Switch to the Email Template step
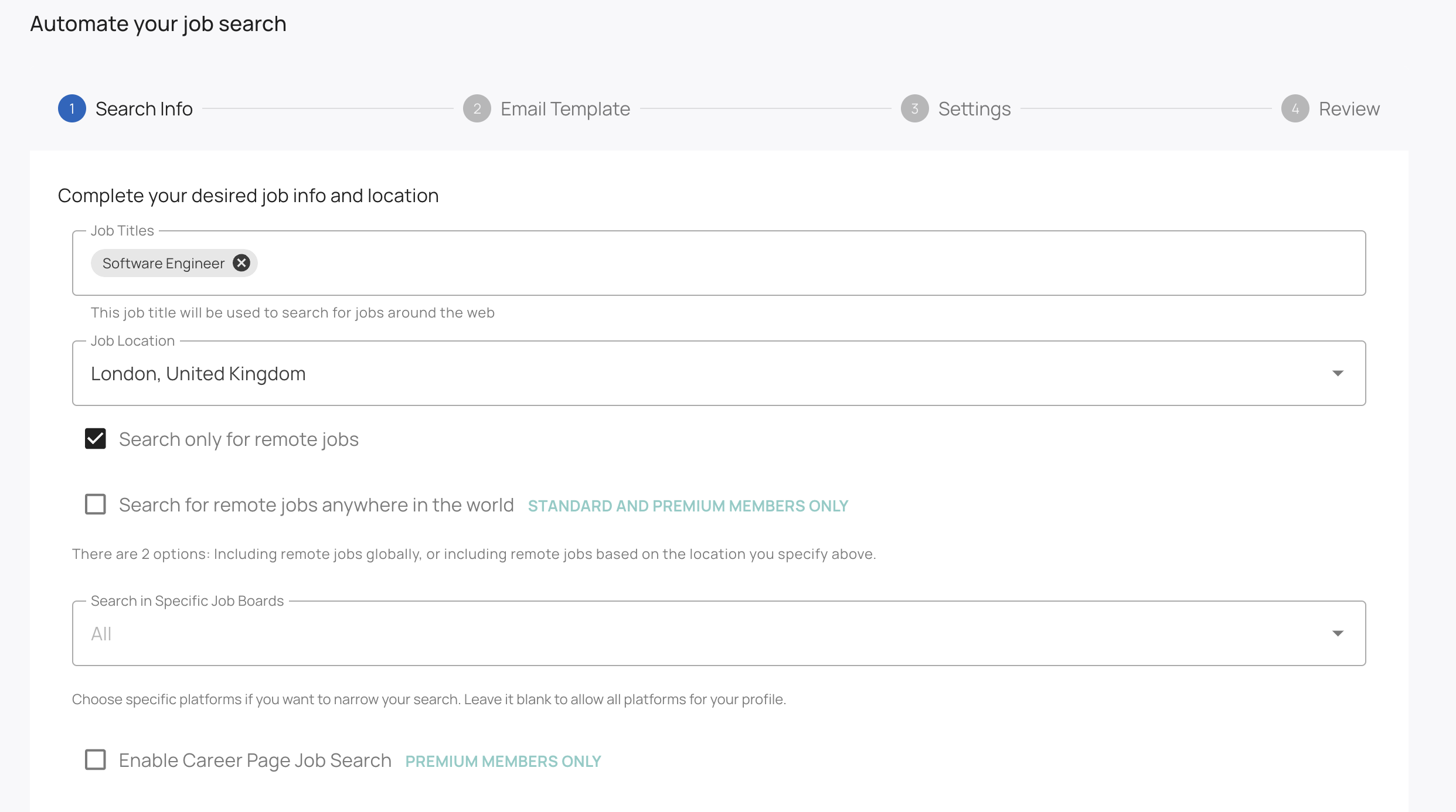This screenshot has height=812, width=1456. pyautogui.click(x=564, y=108)
